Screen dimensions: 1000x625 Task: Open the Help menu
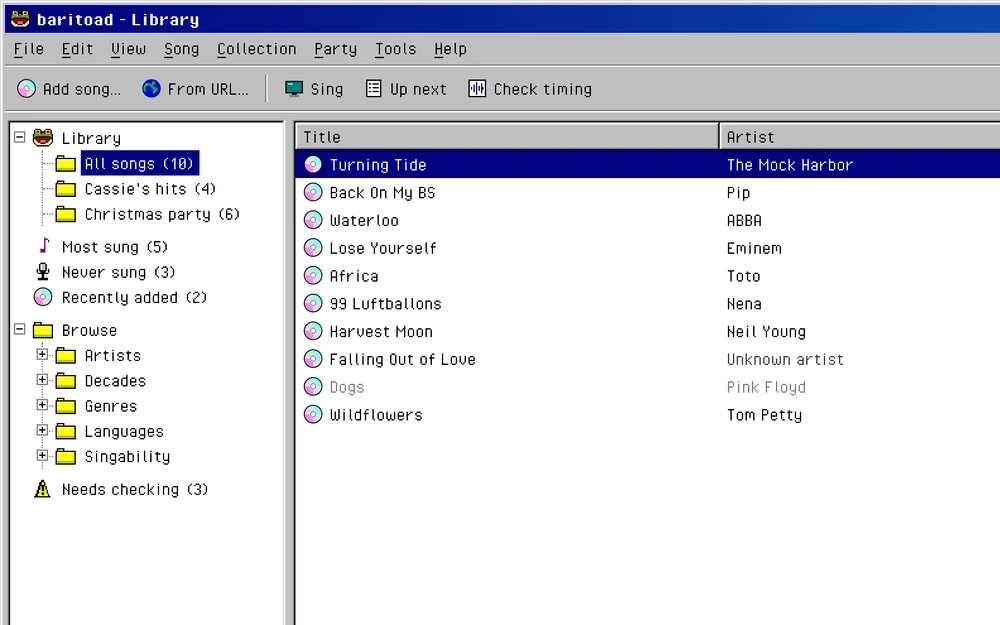(450, 49)
